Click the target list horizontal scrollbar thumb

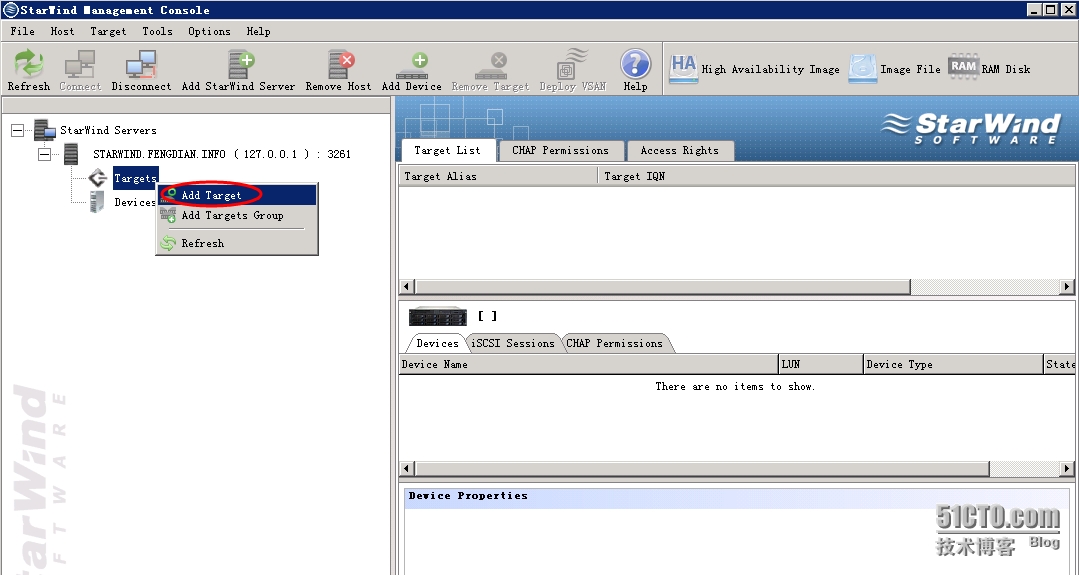[x=663, y=287]
